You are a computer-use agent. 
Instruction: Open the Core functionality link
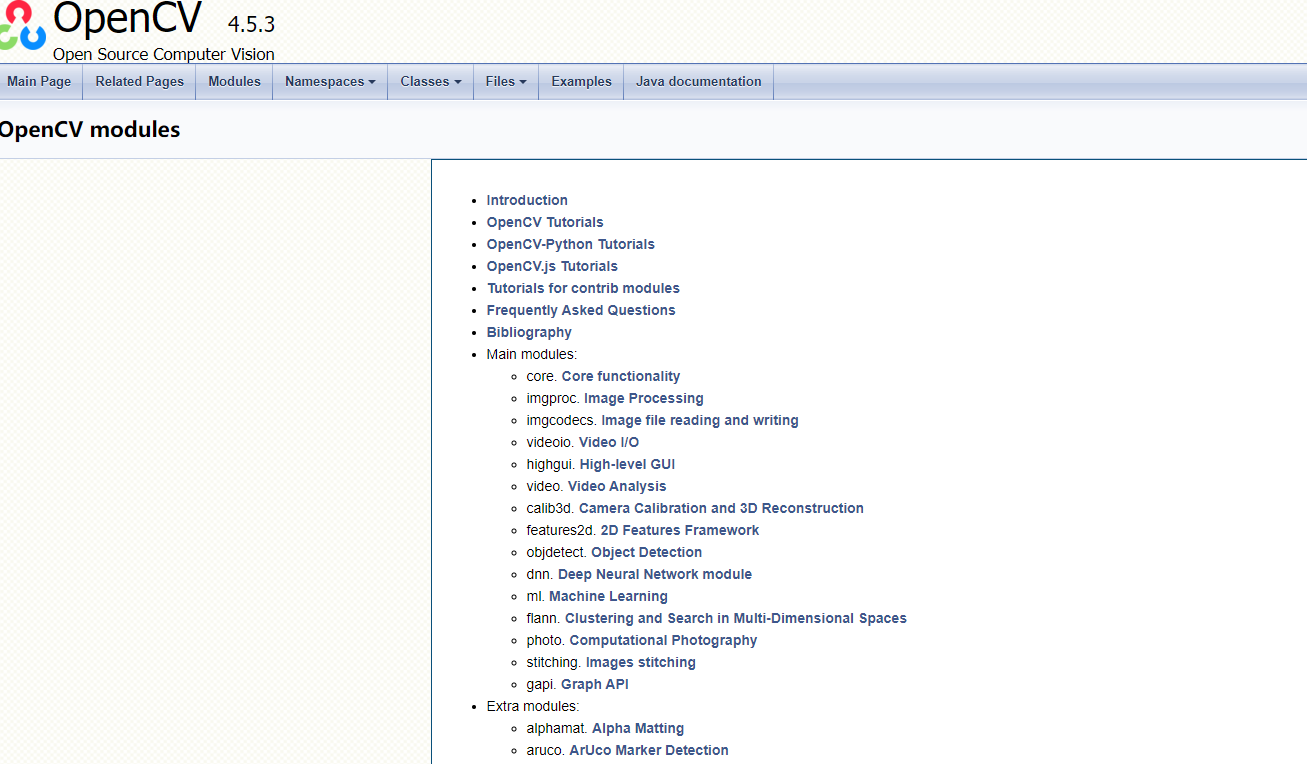click(x=621, y=376)
